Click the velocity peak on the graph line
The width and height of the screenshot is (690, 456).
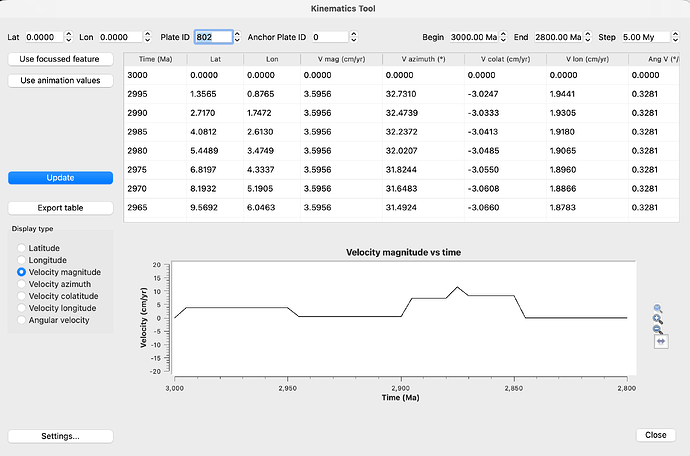[458, 287]
